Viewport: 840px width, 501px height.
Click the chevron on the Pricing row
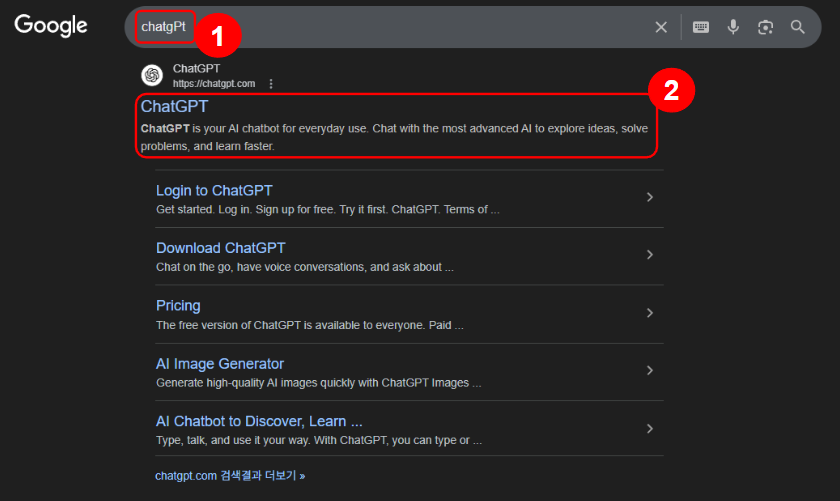pos(650,312)
